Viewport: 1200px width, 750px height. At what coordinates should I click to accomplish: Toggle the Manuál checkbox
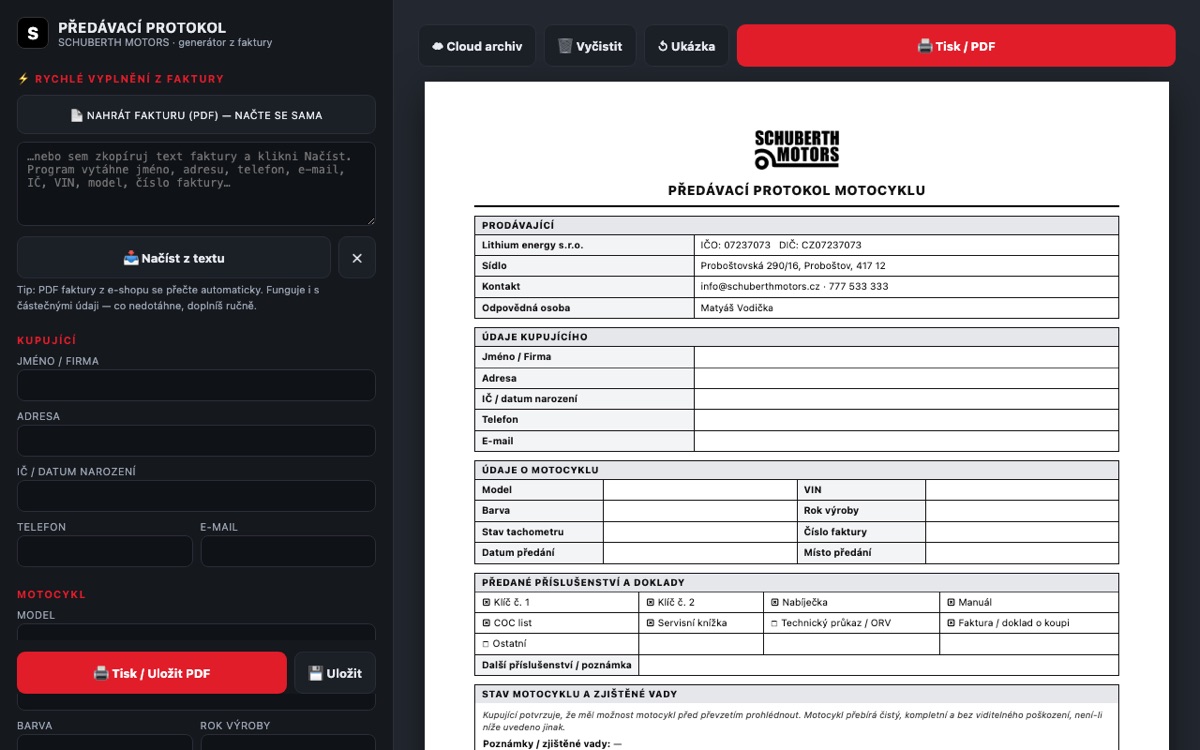(x=951, y=603)
